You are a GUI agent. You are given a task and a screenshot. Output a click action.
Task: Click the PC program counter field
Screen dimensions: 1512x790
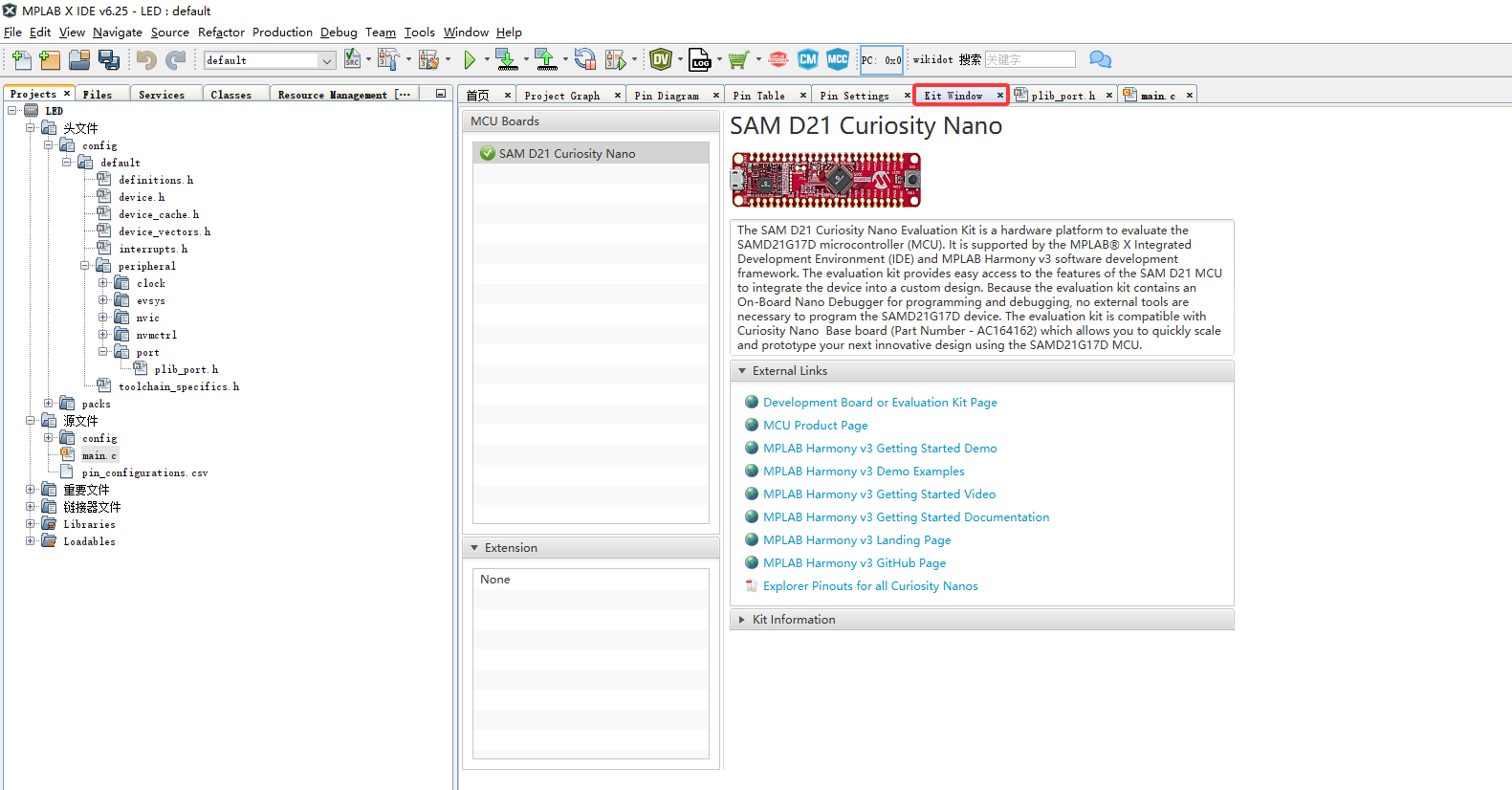[881, 59]
